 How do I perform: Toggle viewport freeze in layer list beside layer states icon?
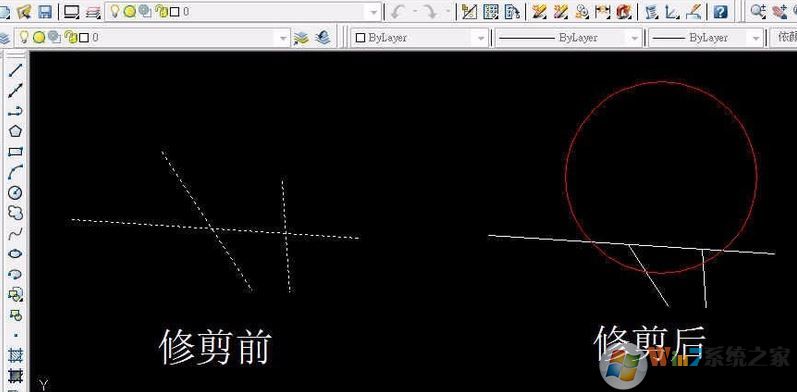pos(145,12)
